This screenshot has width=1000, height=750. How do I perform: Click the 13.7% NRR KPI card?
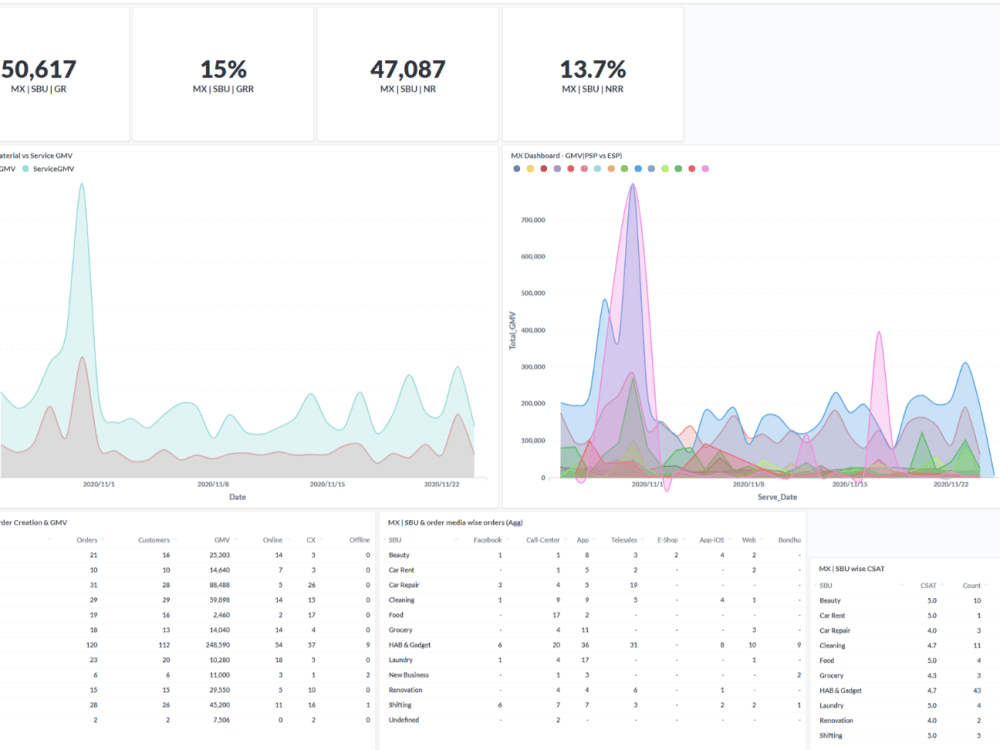coord(593,73)
